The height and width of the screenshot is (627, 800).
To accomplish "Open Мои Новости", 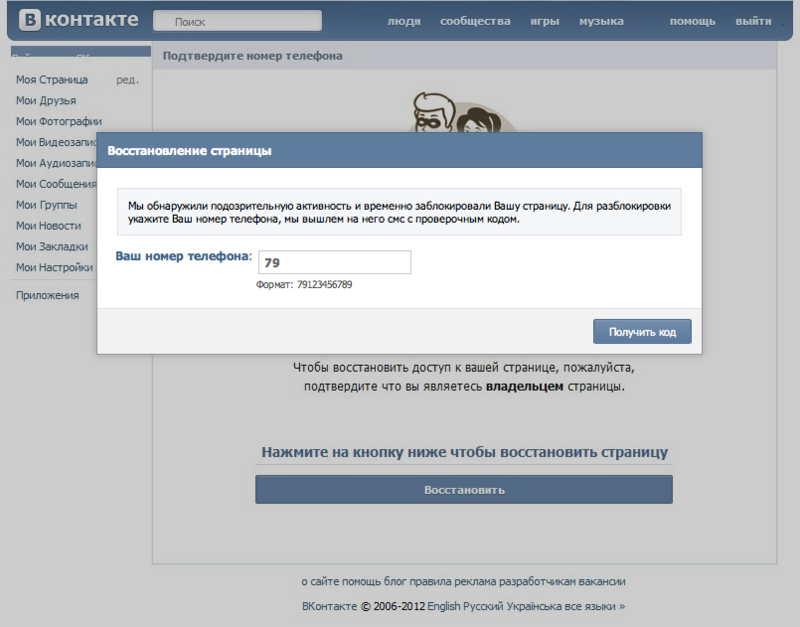I will 48,225.
